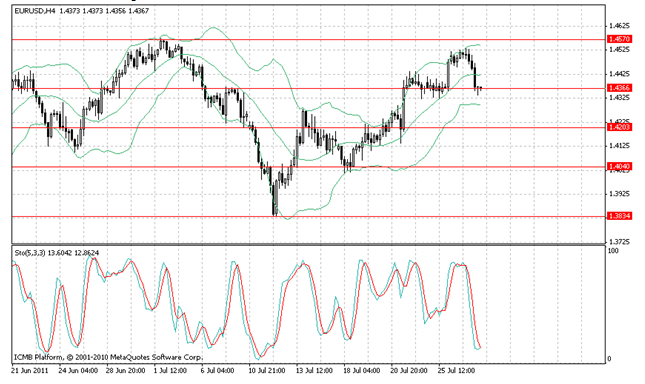Viewport: 645px width, 384px height.
Task: Click the 1.4325 price axis label
Action: 619,97
